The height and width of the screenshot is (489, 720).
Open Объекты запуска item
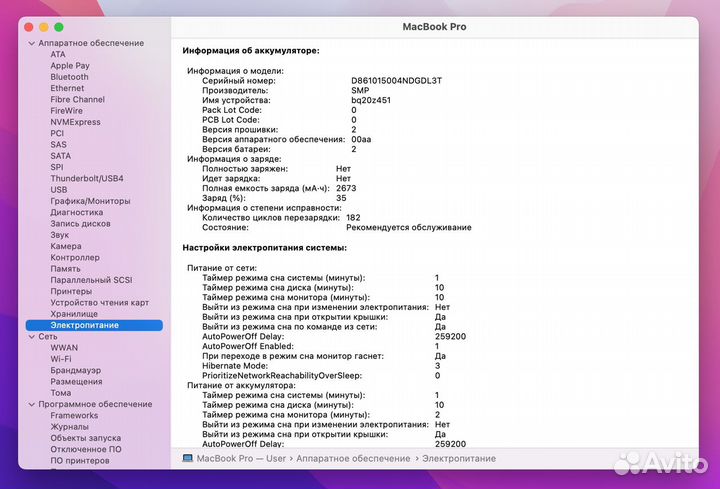(85, 438)
